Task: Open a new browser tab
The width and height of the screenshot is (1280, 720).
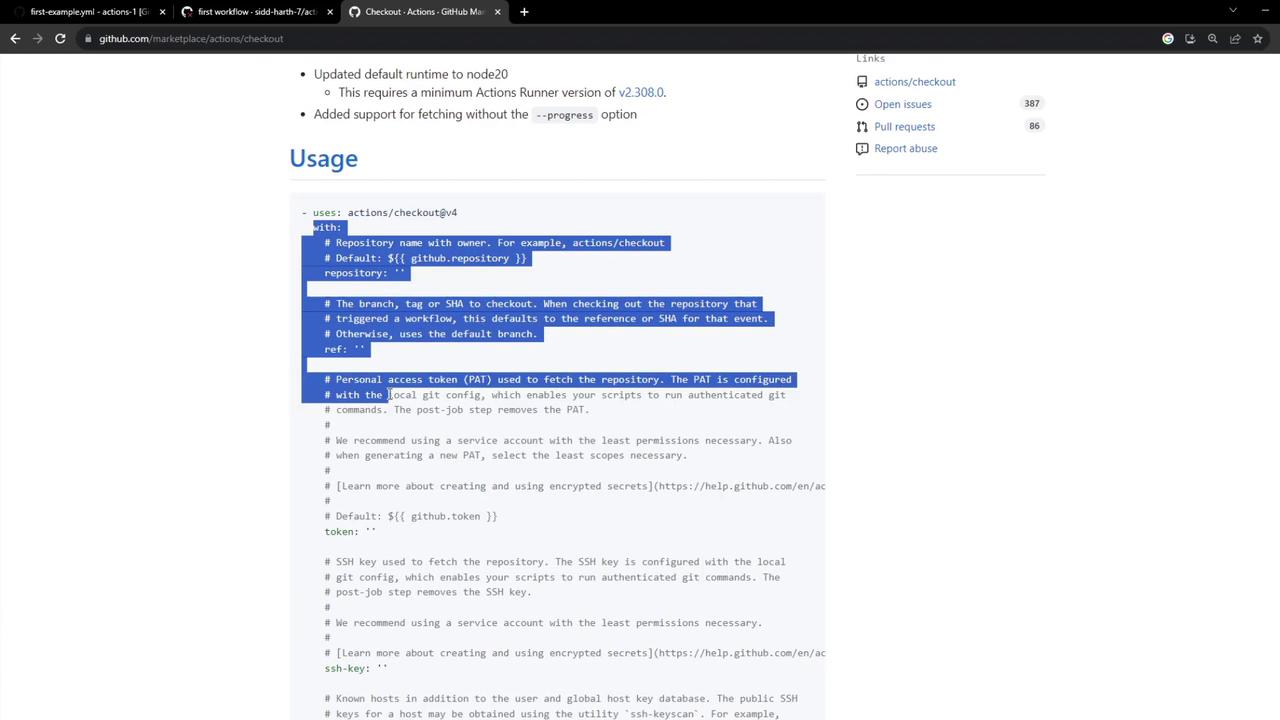Action: [524, 12]
